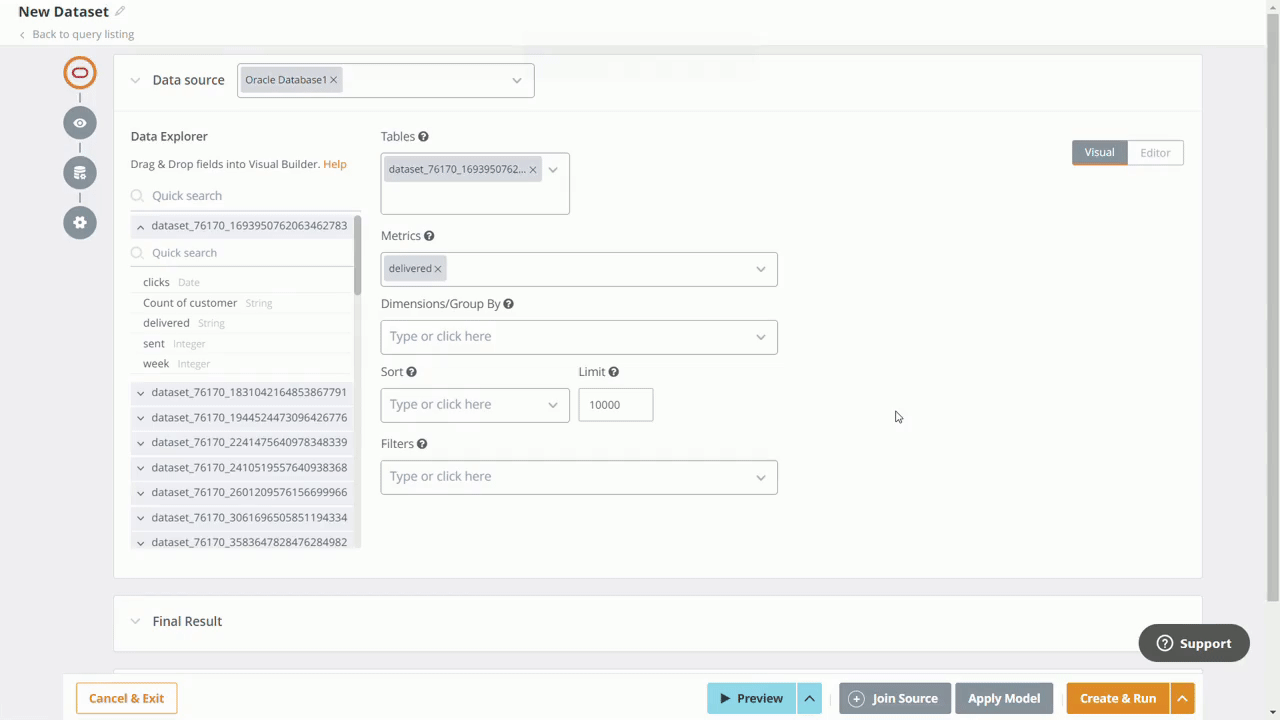Expand dataset_76170_1831042164853867791 in explorer
Image resolution: width=1280 pixels, height=720 pixels.
pyautogui.click(x=141, y=393)
